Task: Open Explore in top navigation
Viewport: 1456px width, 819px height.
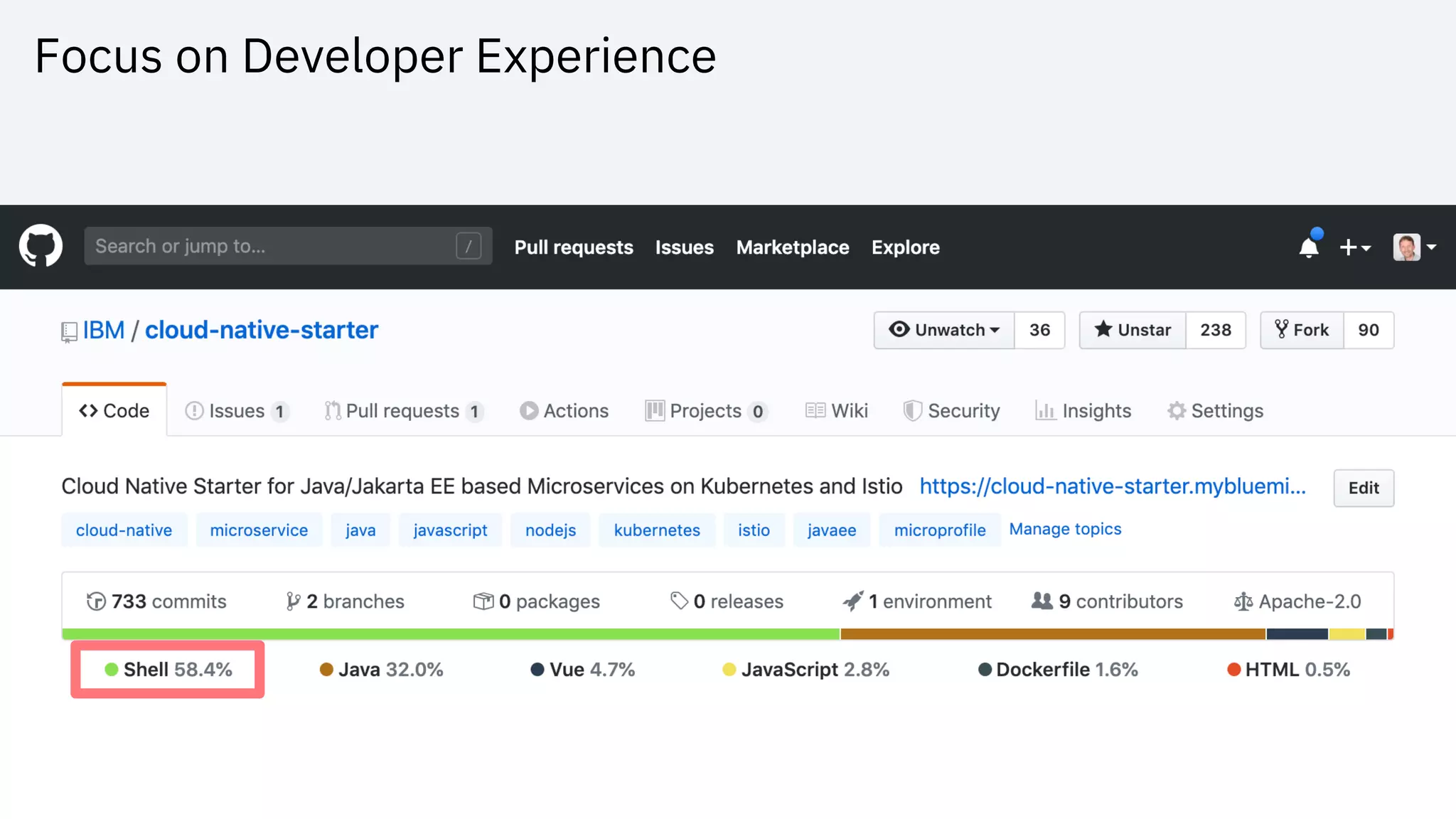Action: 906,247
